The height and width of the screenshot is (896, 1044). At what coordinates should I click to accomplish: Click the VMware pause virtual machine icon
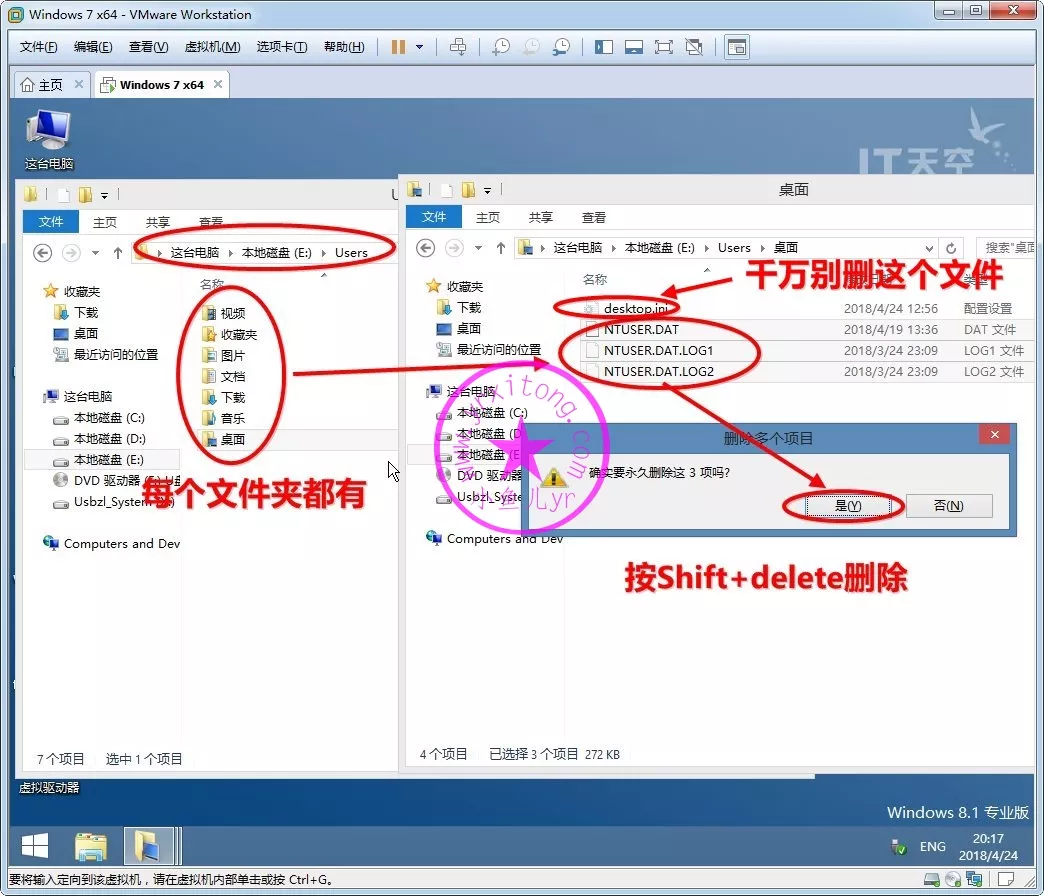pos(398,47)
